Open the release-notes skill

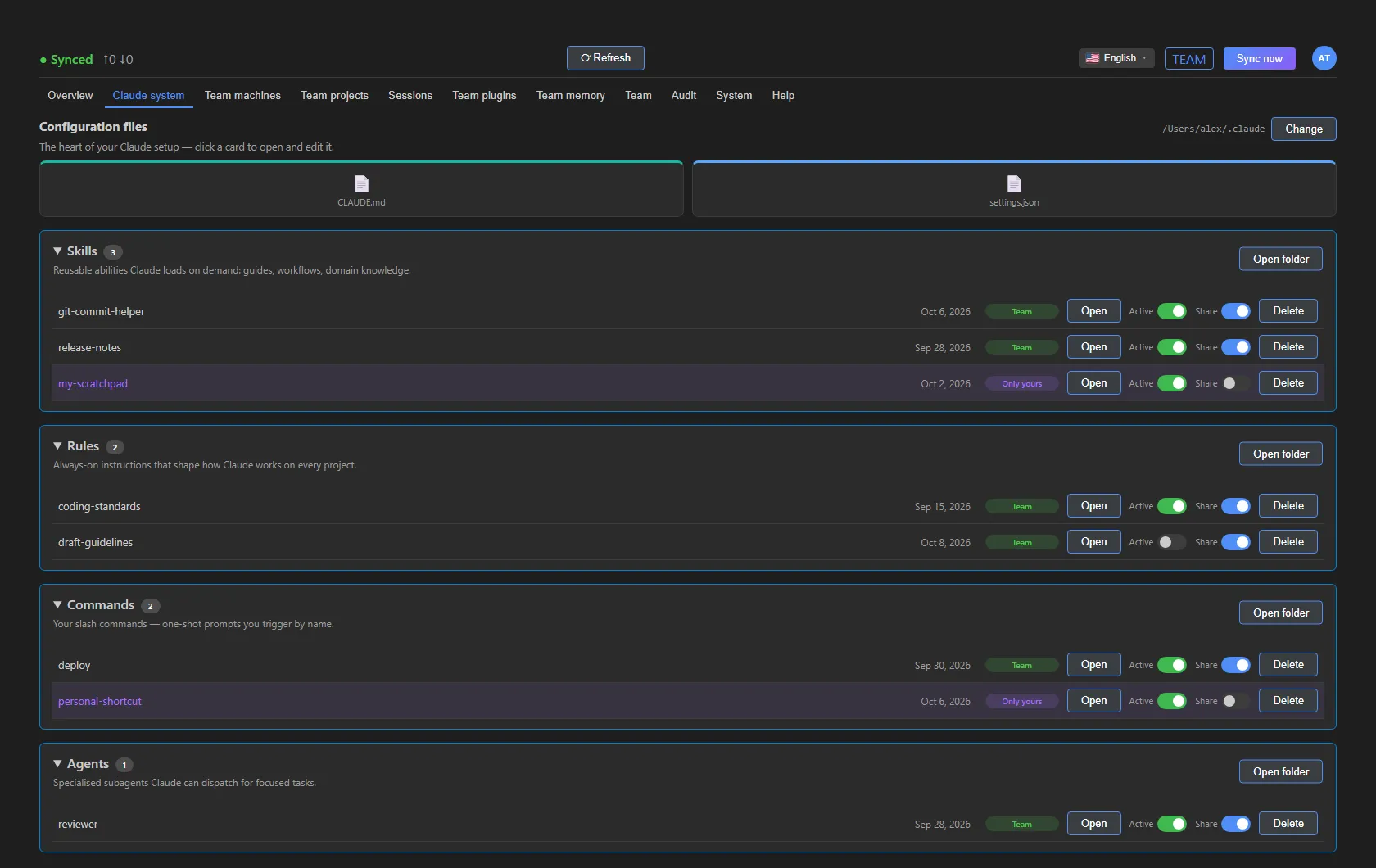1093,346
